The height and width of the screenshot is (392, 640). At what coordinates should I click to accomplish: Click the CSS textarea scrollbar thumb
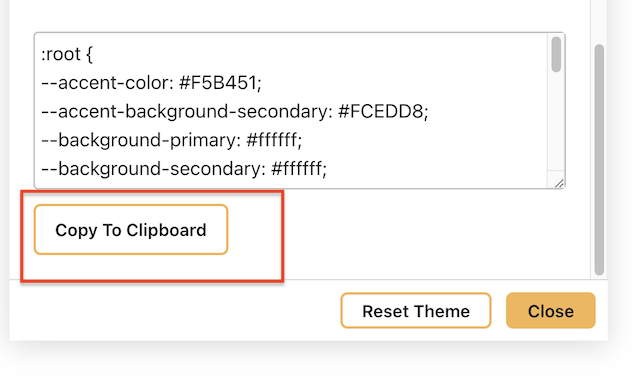[x=556, y=54]
